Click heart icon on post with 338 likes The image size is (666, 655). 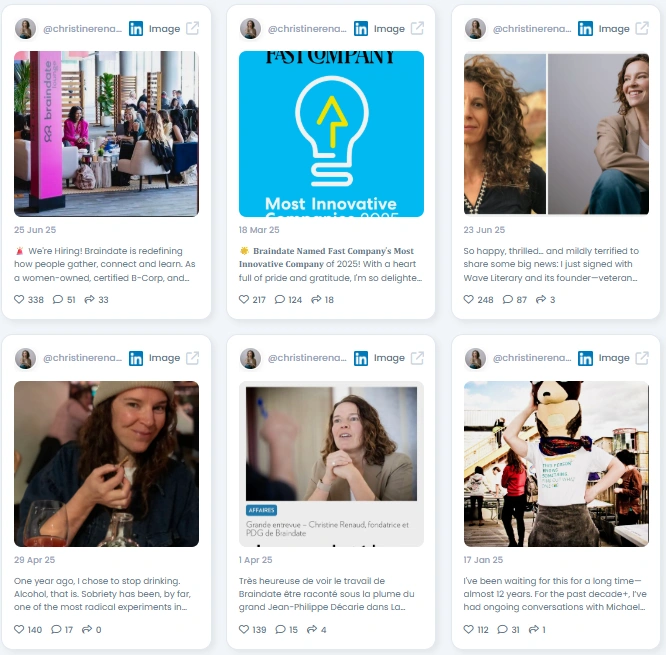coord(19,299)
